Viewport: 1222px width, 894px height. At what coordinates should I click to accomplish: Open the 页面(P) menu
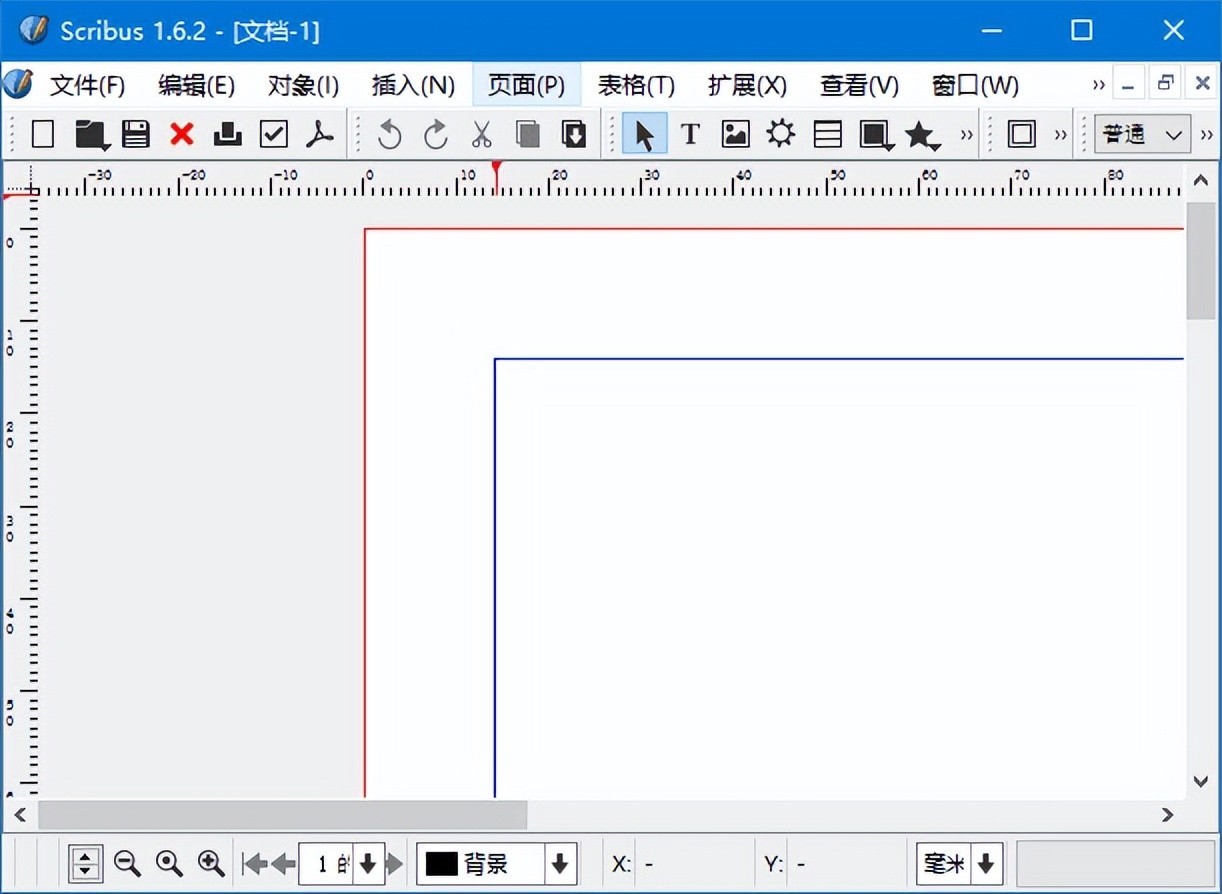coord(527,86)
